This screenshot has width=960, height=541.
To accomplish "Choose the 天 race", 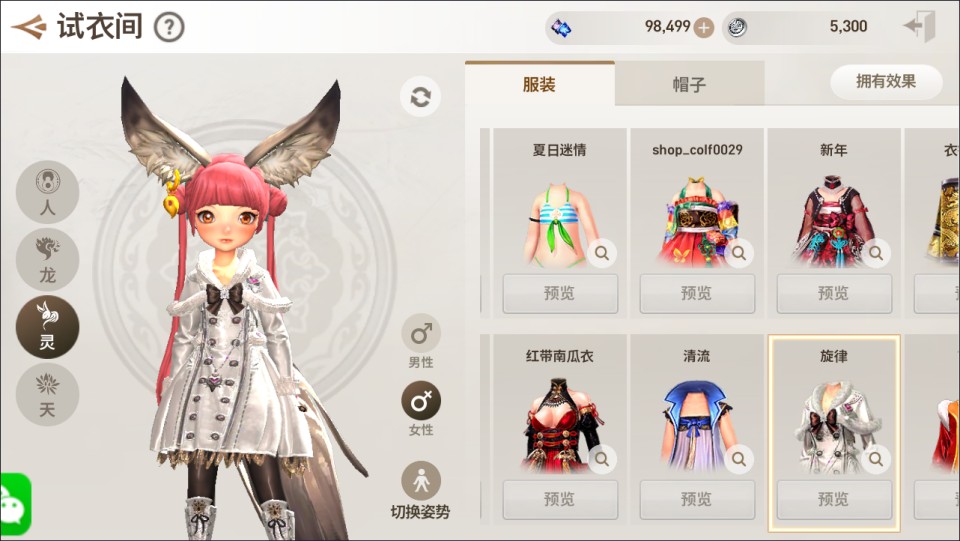I will click(47, 394).
